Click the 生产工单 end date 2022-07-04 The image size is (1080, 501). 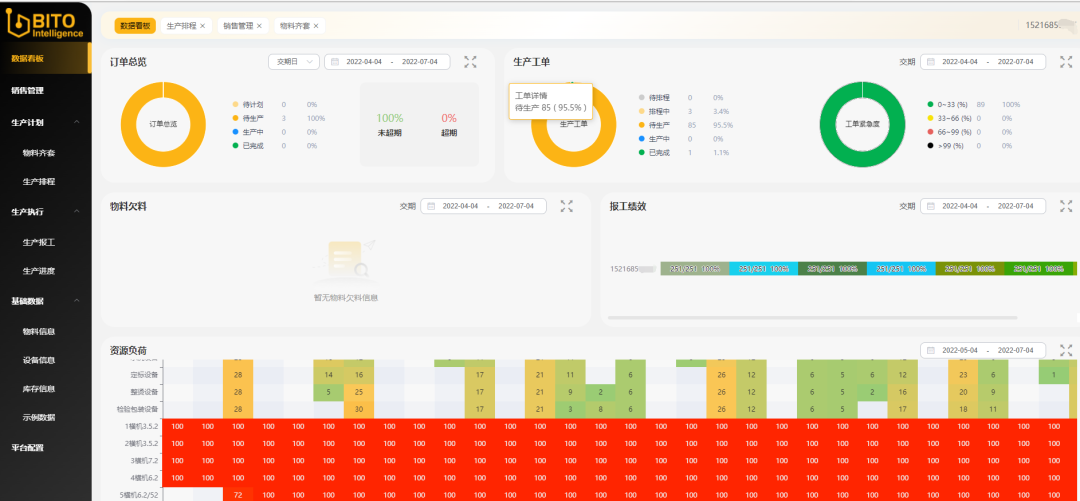1015,62
